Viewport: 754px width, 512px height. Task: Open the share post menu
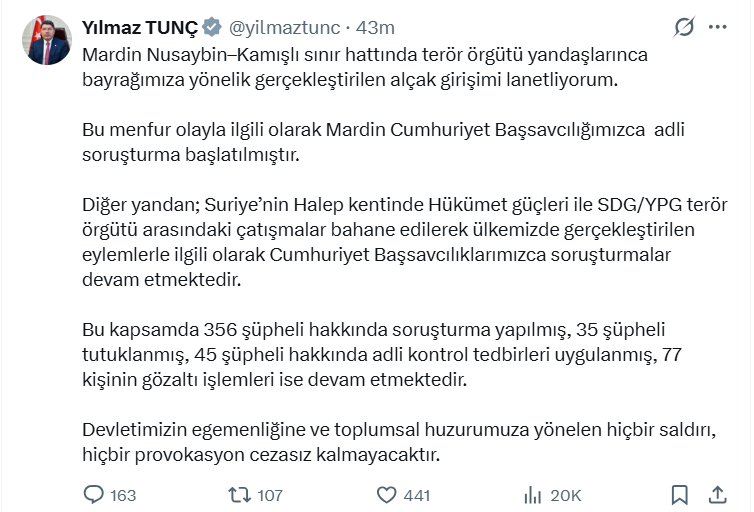click(x=717, y=494)
